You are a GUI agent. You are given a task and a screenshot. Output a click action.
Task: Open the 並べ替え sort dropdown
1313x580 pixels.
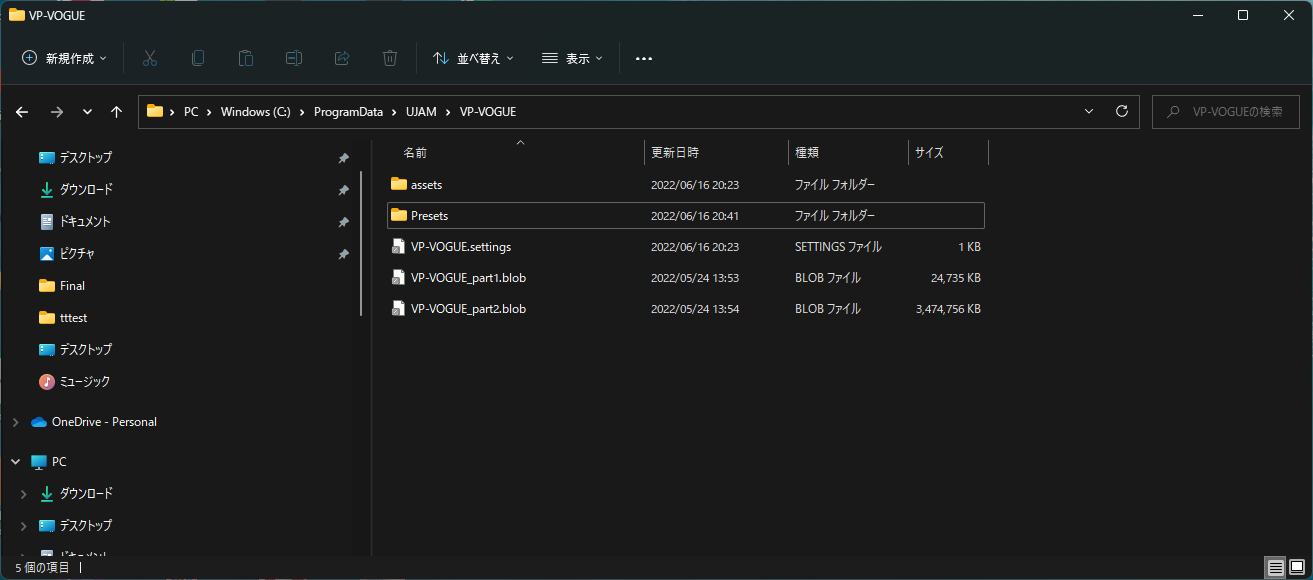tap(473, 58)
